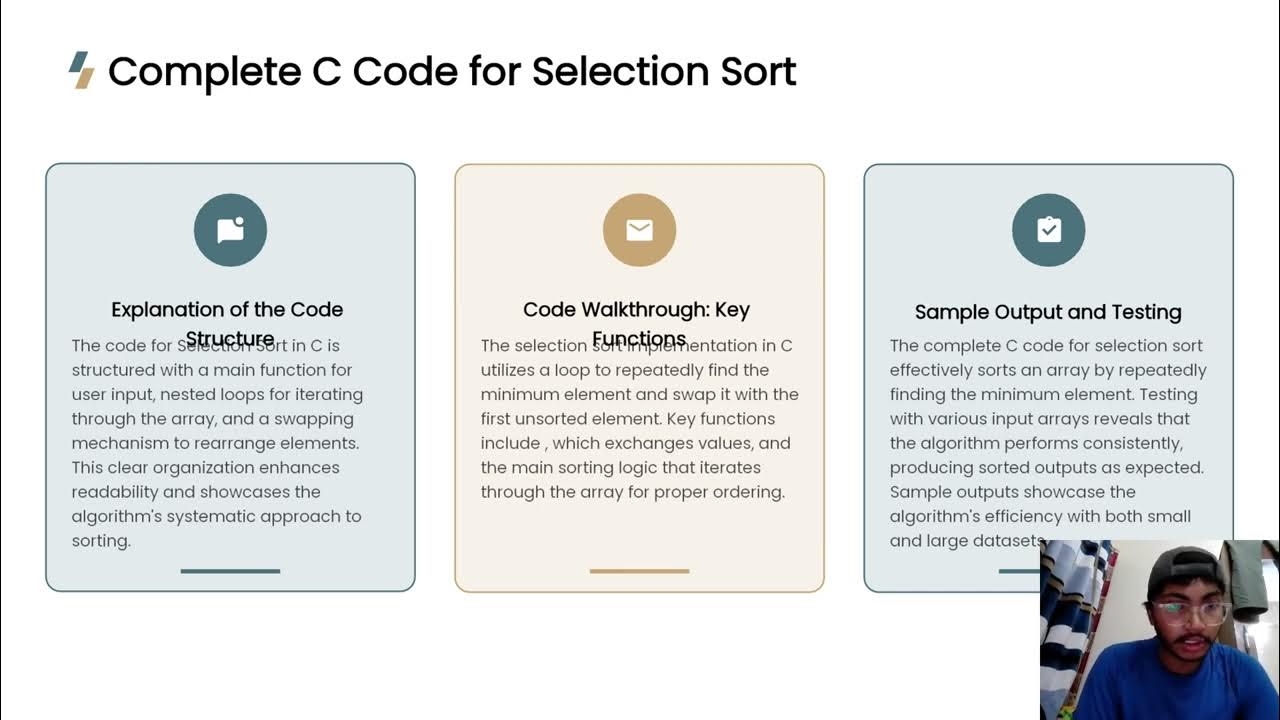1280x720 pixels.
Task: Click the striped fabric in webcam video
Action: click(1072, 620)
